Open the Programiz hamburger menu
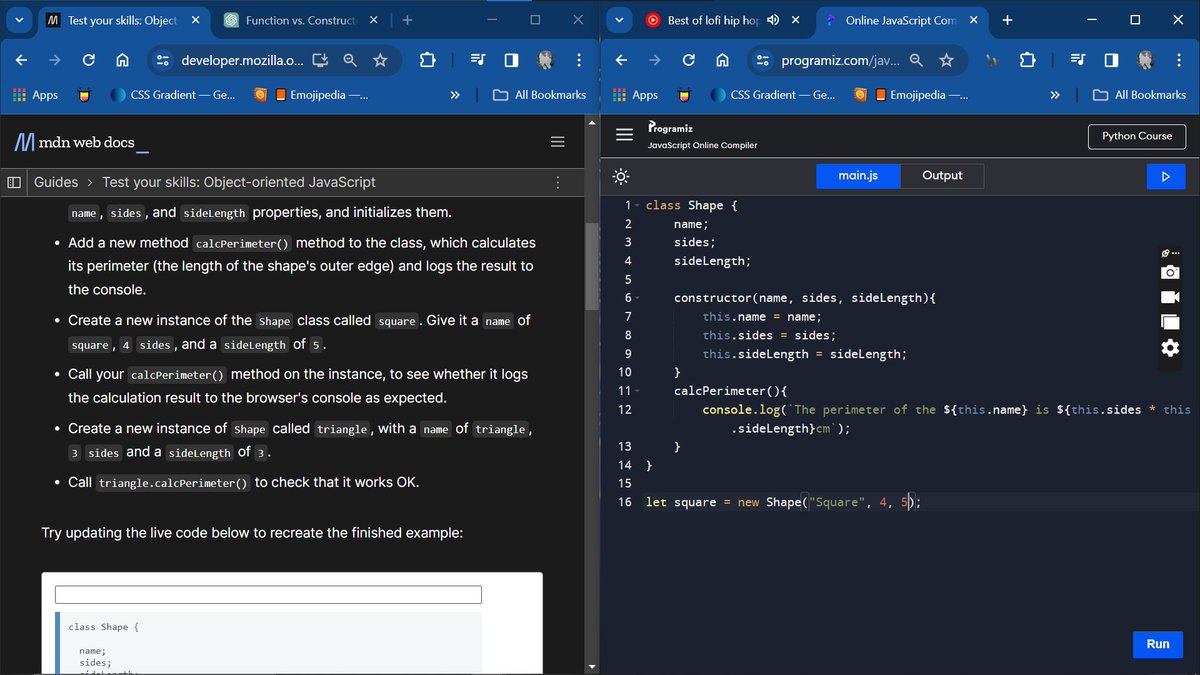The height and width of the screenshot is (675, 1200). pyautogui.click(x=625, y=135)
